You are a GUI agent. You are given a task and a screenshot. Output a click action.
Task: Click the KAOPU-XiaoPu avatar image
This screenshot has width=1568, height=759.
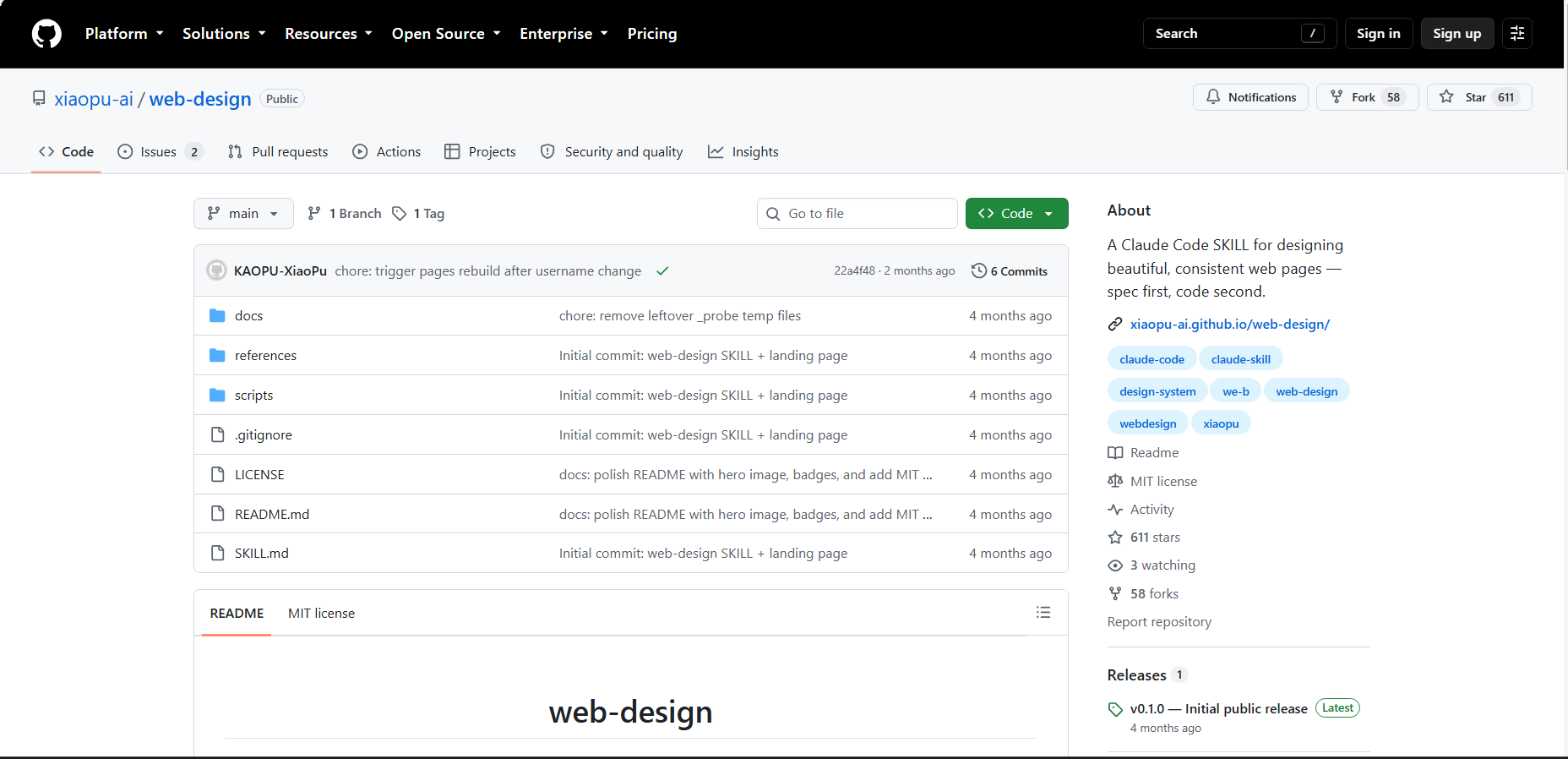pos(217,270)
